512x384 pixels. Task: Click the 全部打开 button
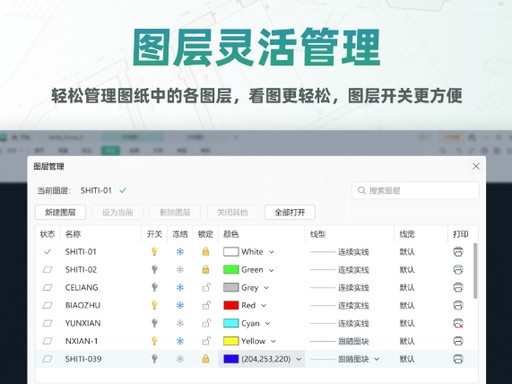(290, 212)
